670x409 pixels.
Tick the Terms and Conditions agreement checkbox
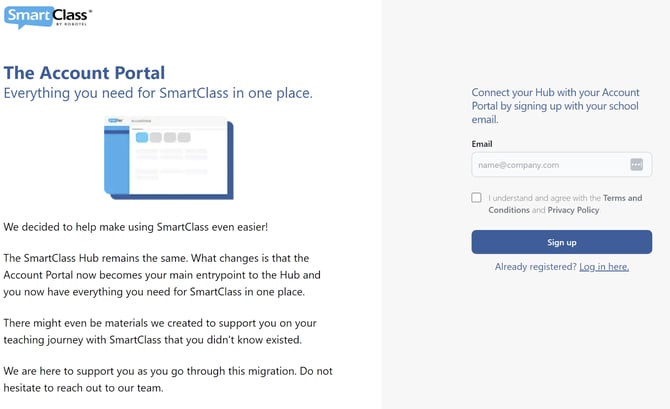(477, 198)
